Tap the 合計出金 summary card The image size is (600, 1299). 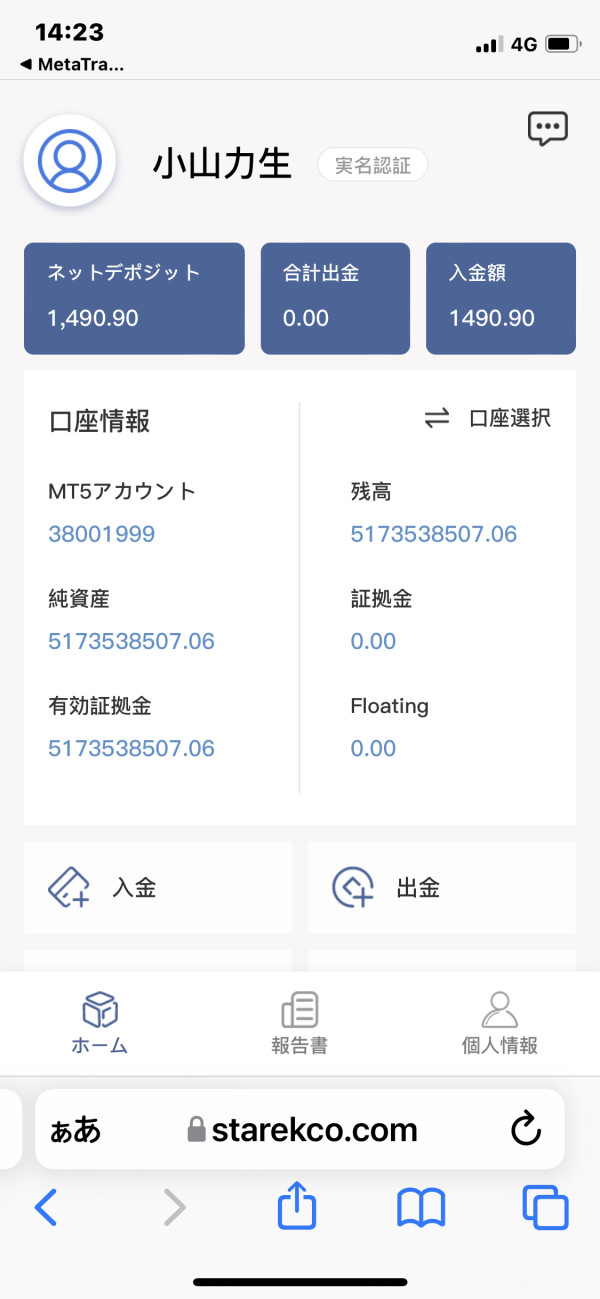click(x=335, y=298)
